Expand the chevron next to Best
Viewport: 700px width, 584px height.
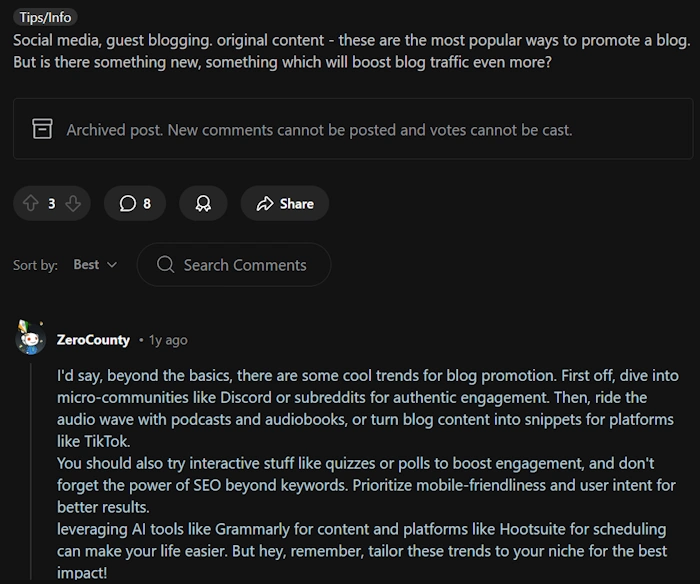click(112, 265)
